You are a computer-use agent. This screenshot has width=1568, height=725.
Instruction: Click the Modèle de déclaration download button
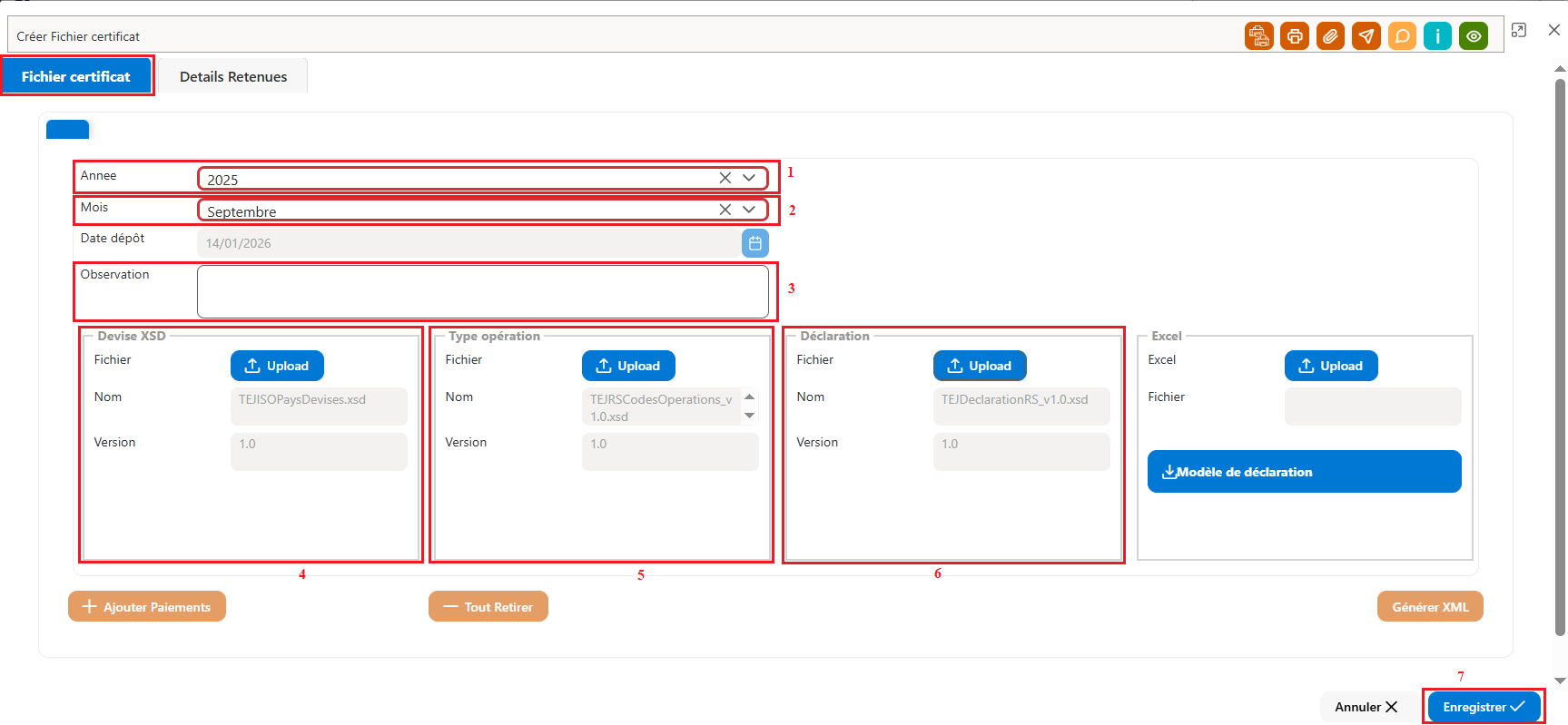point(1304,472)
